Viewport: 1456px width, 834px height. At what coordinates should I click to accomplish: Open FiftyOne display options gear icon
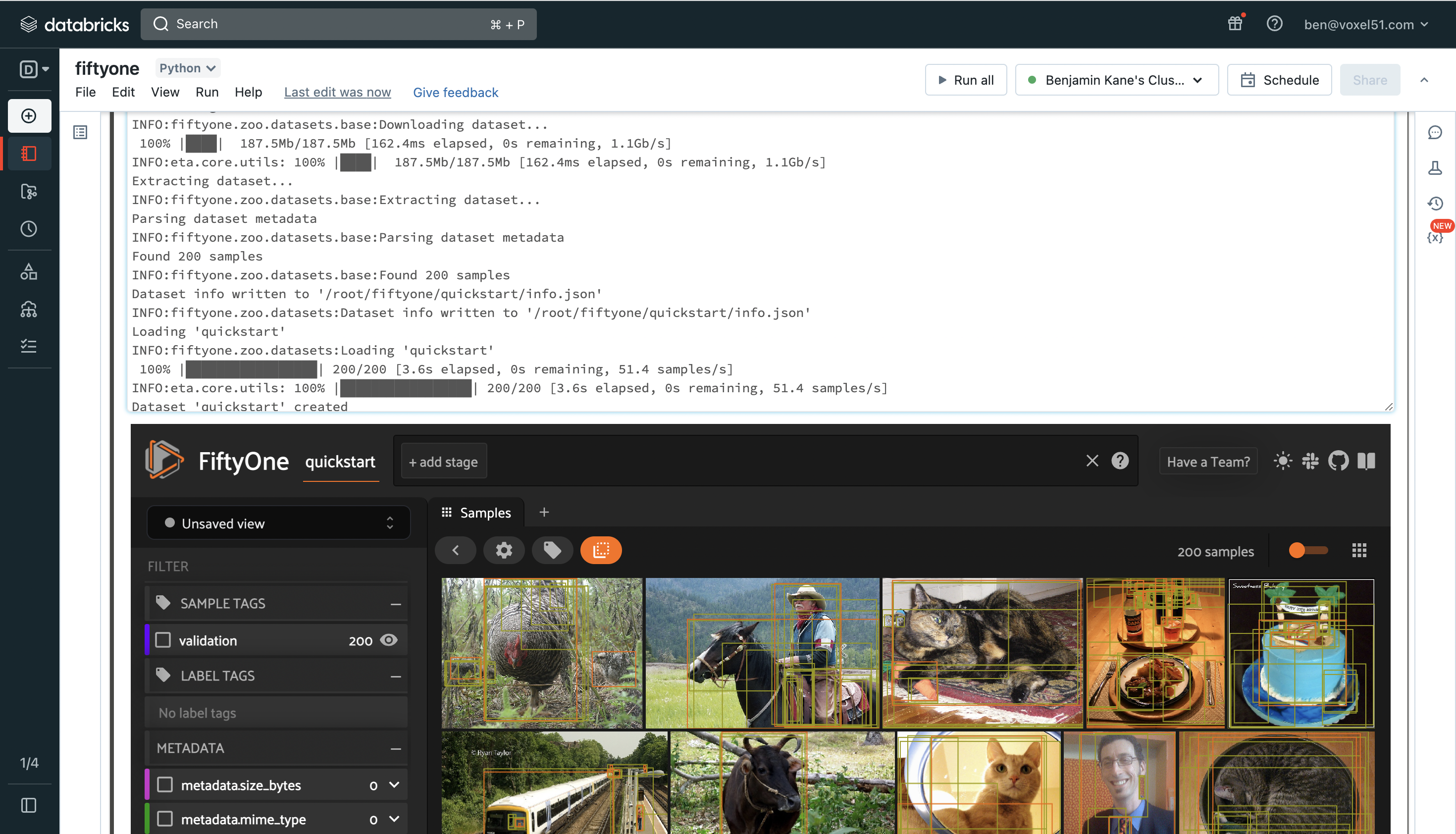[504, 550]
